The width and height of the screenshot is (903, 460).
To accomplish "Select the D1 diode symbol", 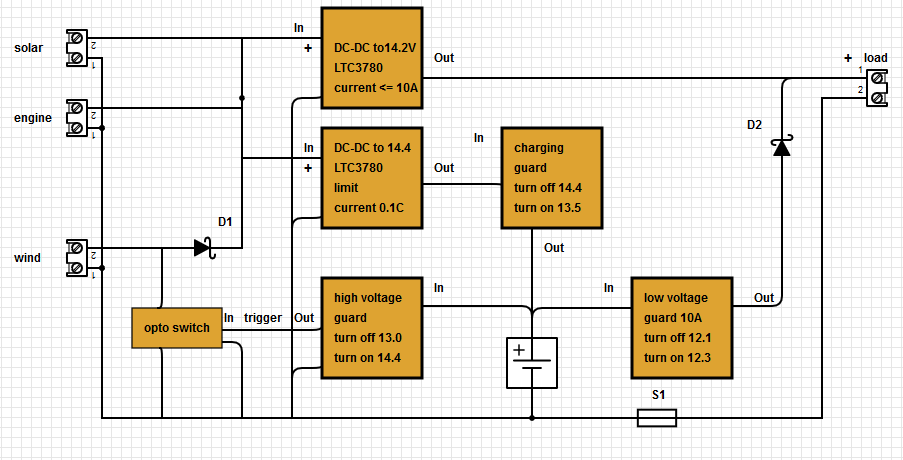I will point(204,247).
